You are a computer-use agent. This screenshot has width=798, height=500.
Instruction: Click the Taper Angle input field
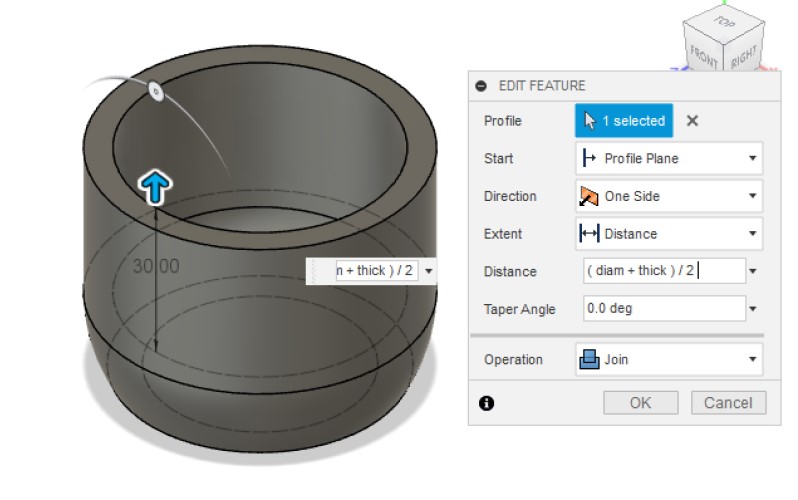click(663, 309)
